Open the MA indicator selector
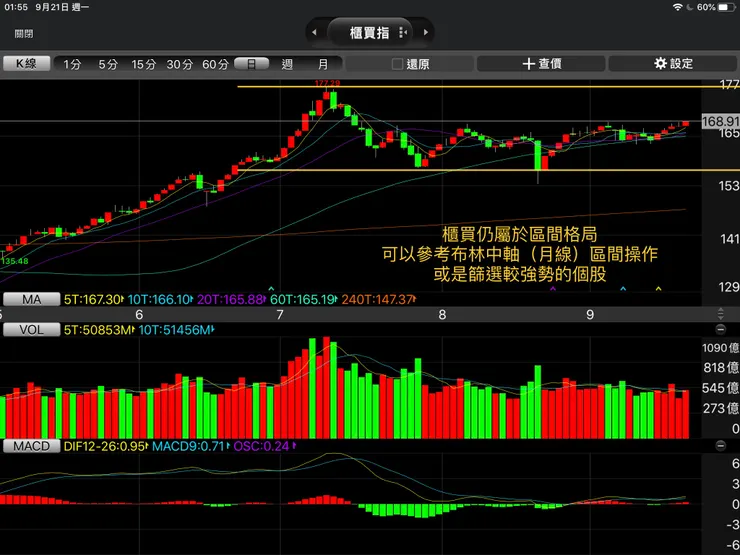Viewport: 740px width, 555px height. coord(32,299)
